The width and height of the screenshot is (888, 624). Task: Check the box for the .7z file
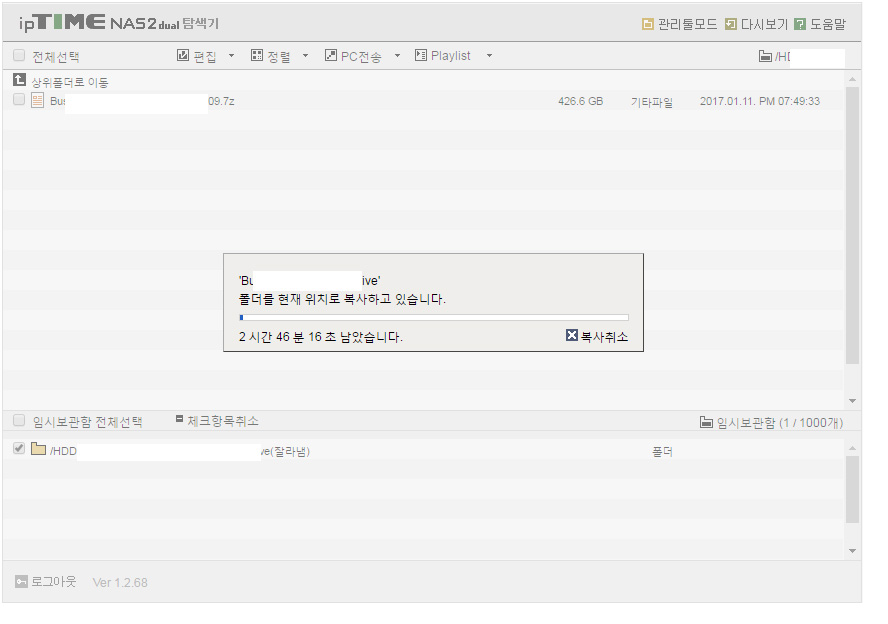coord(19,100)
